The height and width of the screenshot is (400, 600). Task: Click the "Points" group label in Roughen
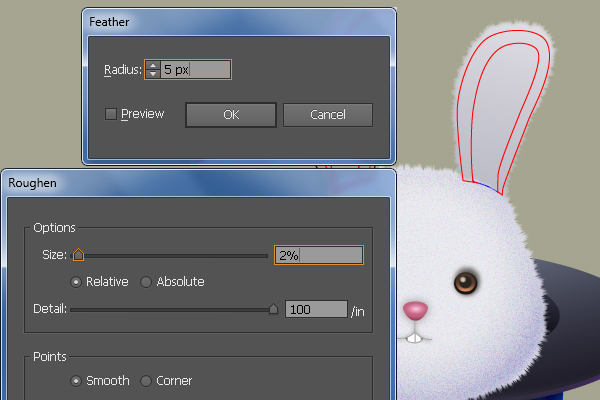(50, 357)
